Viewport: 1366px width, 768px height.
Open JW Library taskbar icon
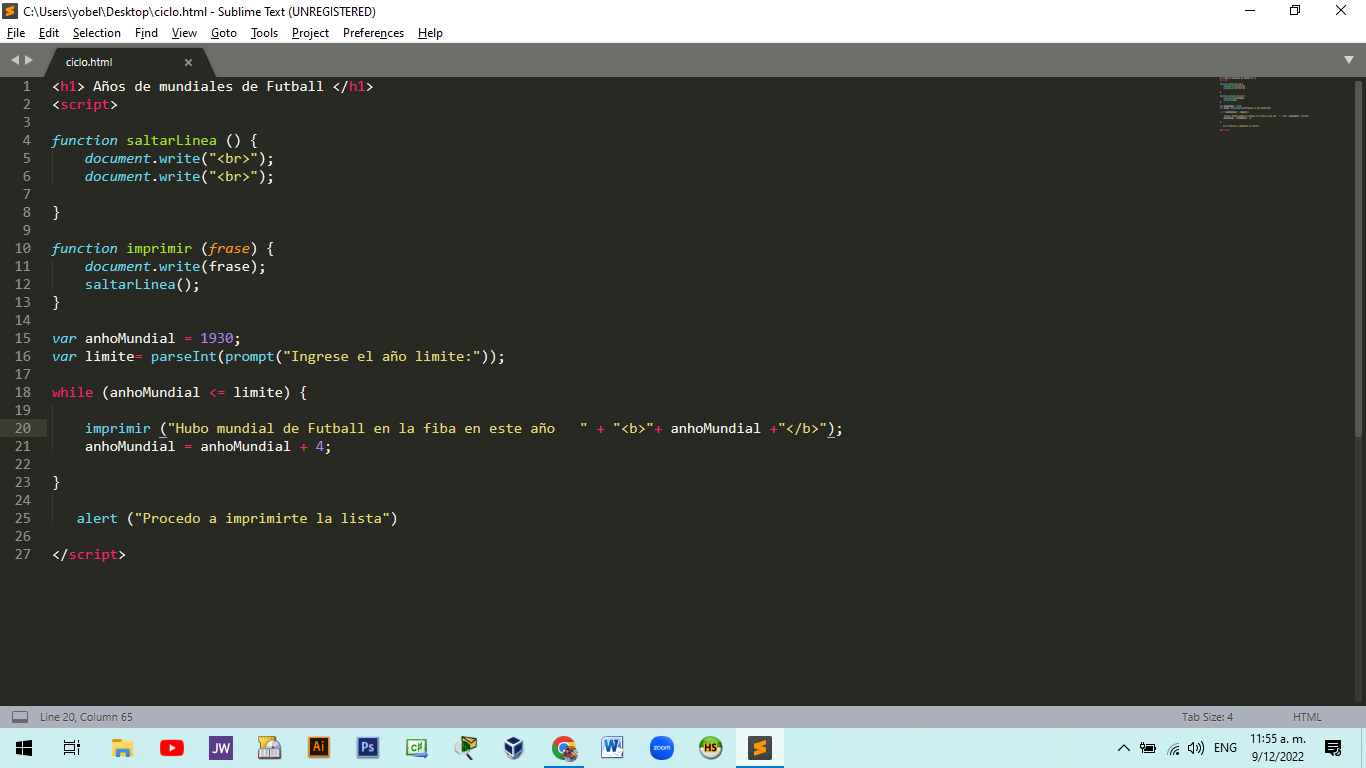(x=220, y=748)
